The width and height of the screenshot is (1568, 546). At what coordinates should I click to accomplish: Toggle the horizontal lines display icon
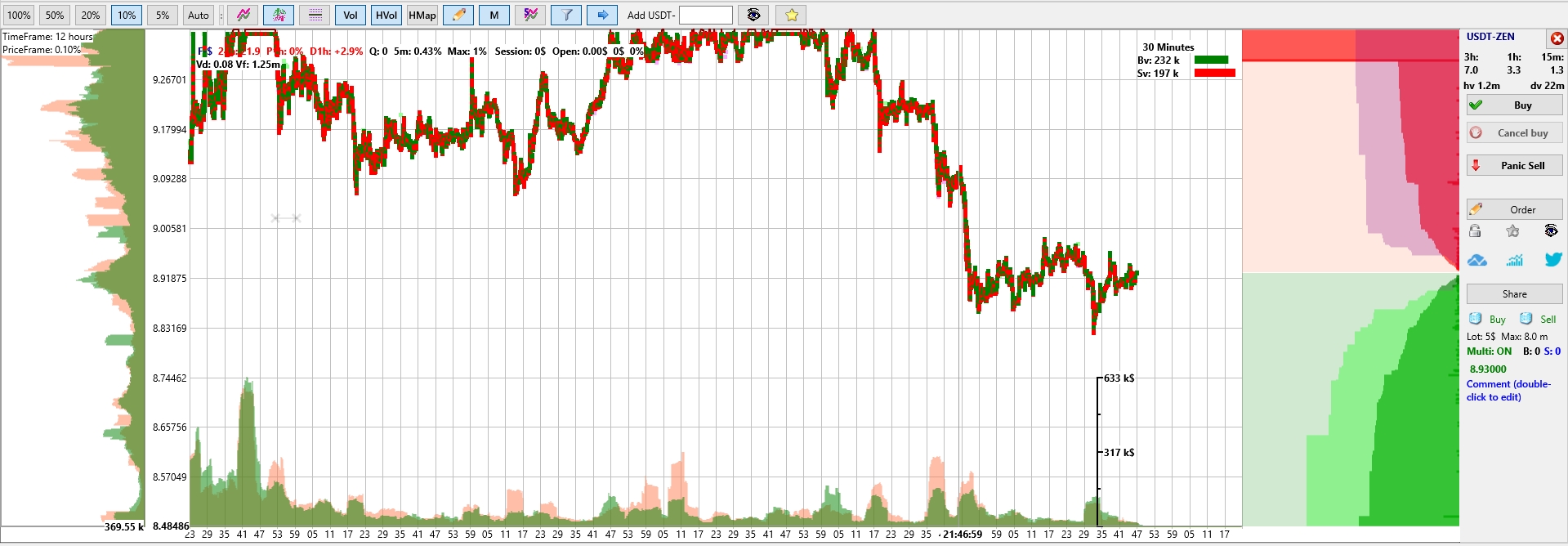pyautogui.click(x=315, y=15)
